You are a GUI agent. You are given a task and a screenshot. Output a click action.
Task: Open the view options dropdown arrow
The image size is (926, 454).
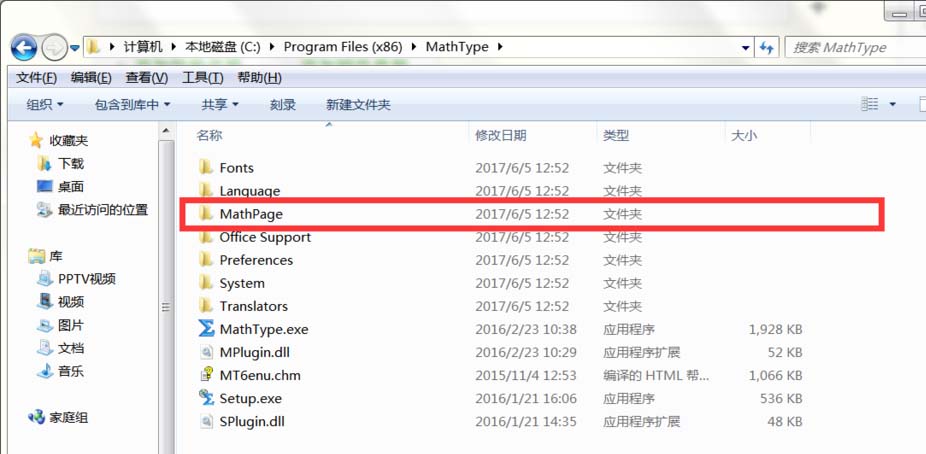892,104
